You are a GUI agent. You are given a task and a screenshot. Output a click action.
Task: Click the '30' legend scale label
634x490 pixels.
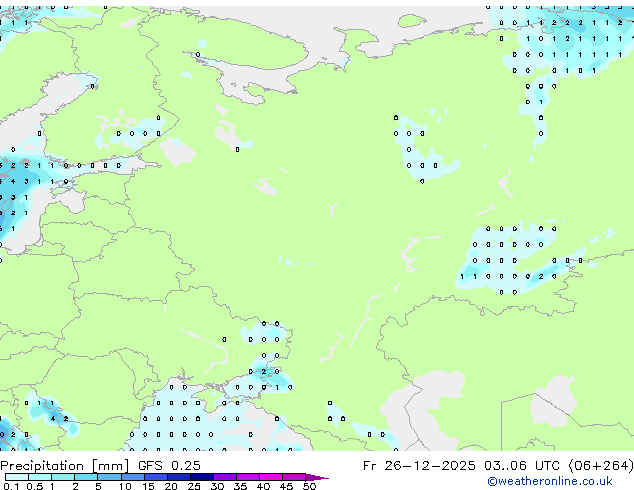[217, 486]
